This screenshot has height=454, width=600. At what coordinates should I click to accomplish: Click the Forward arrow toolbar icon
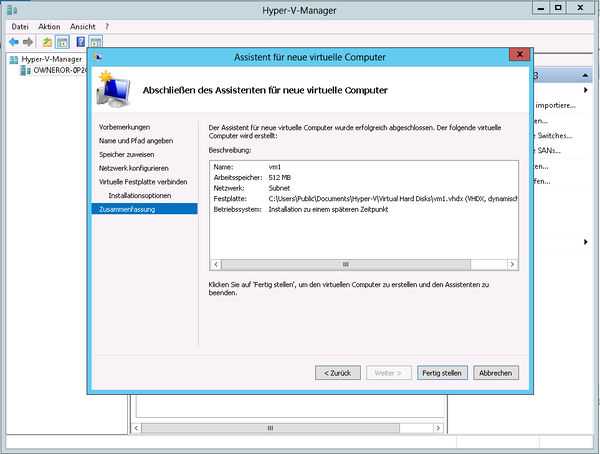[28, 42]
